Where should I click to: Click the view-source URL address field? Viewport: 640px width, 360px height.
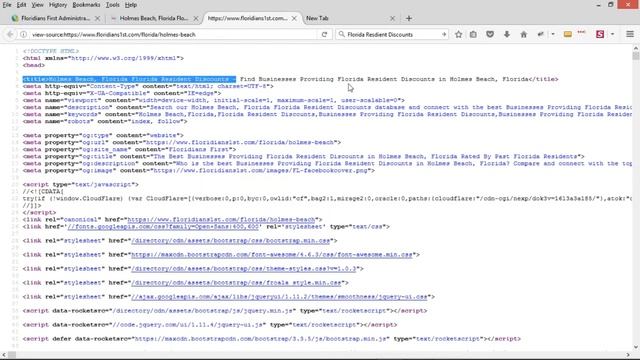(173, 35)
